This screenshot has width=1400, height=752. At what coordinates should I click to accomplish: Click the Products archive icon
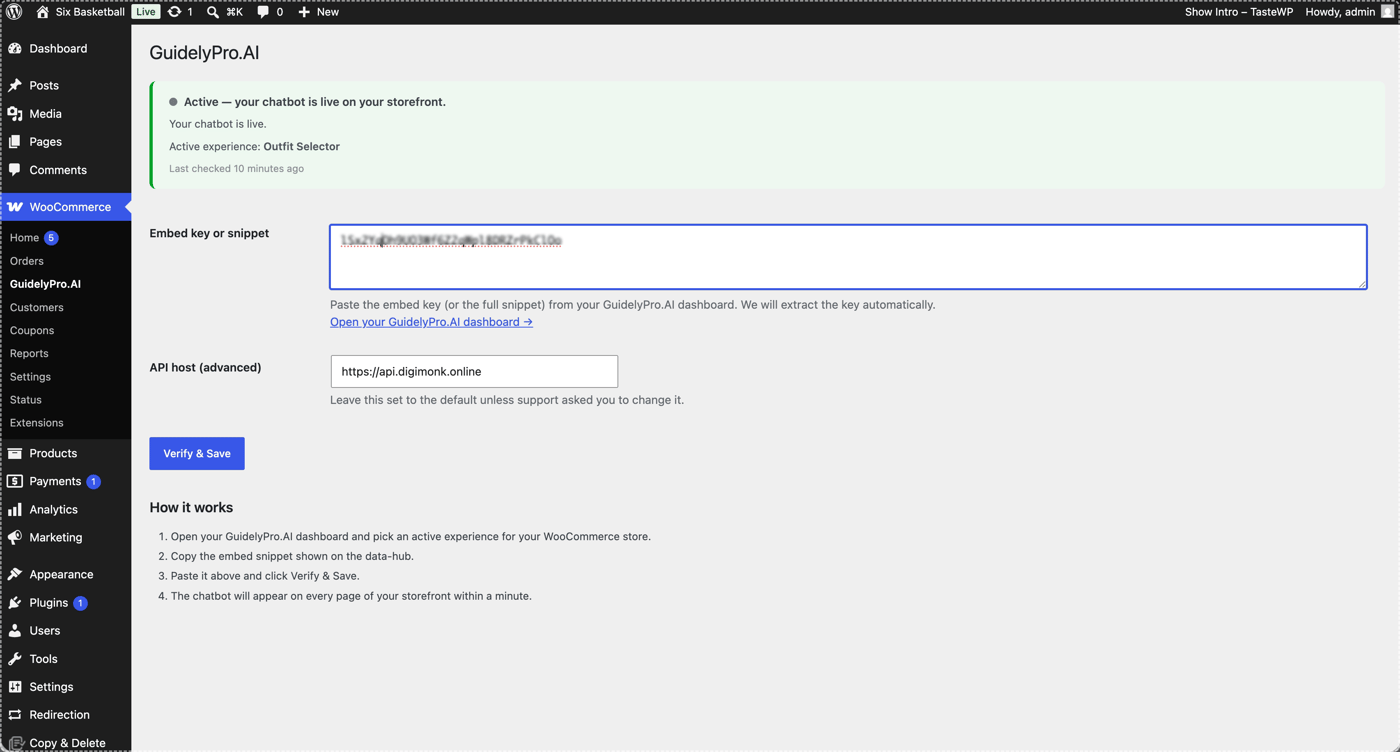tap(15, 453)
